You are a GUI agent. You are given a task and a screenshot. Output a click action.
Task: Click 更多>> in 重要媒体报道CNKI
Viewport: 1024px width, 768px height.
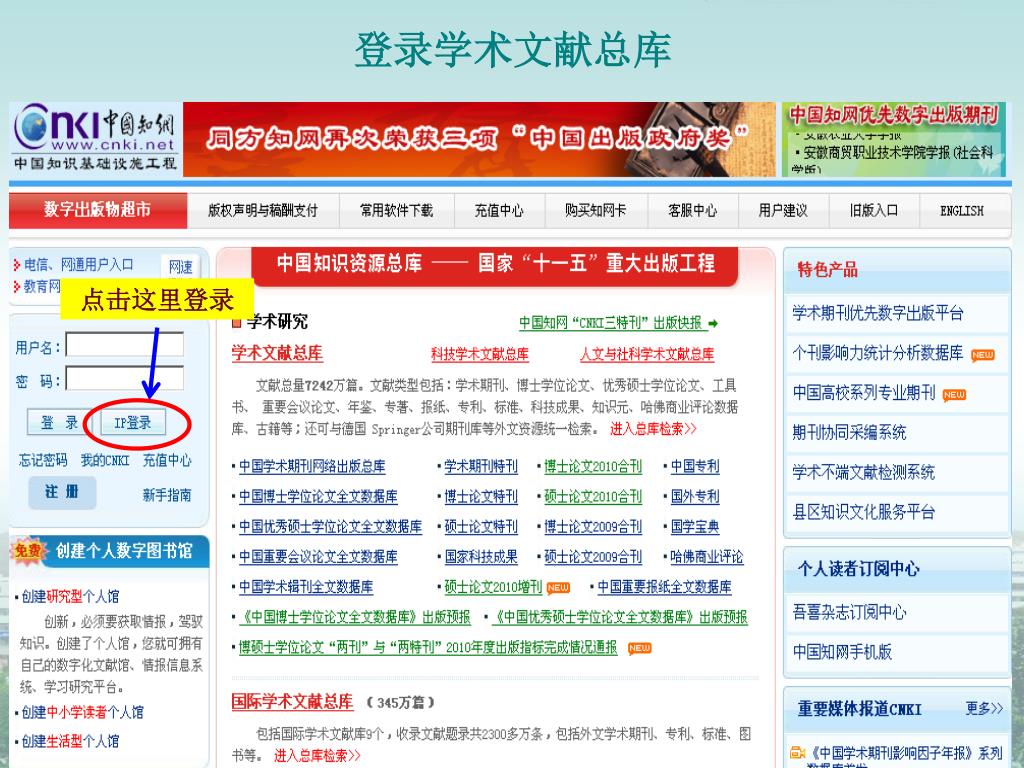point(984,709)
